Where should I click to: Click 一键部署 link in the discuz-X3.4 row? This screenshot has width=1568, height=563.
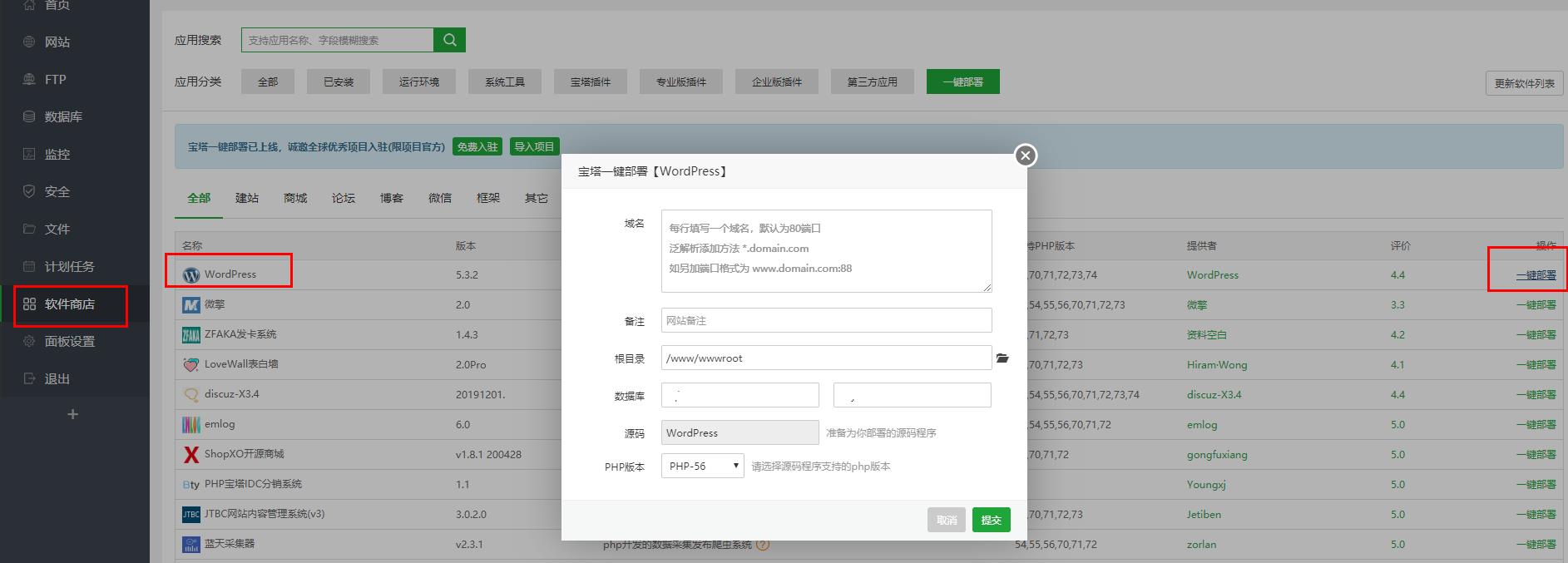pyautogui.click(x=1536, y=395)
